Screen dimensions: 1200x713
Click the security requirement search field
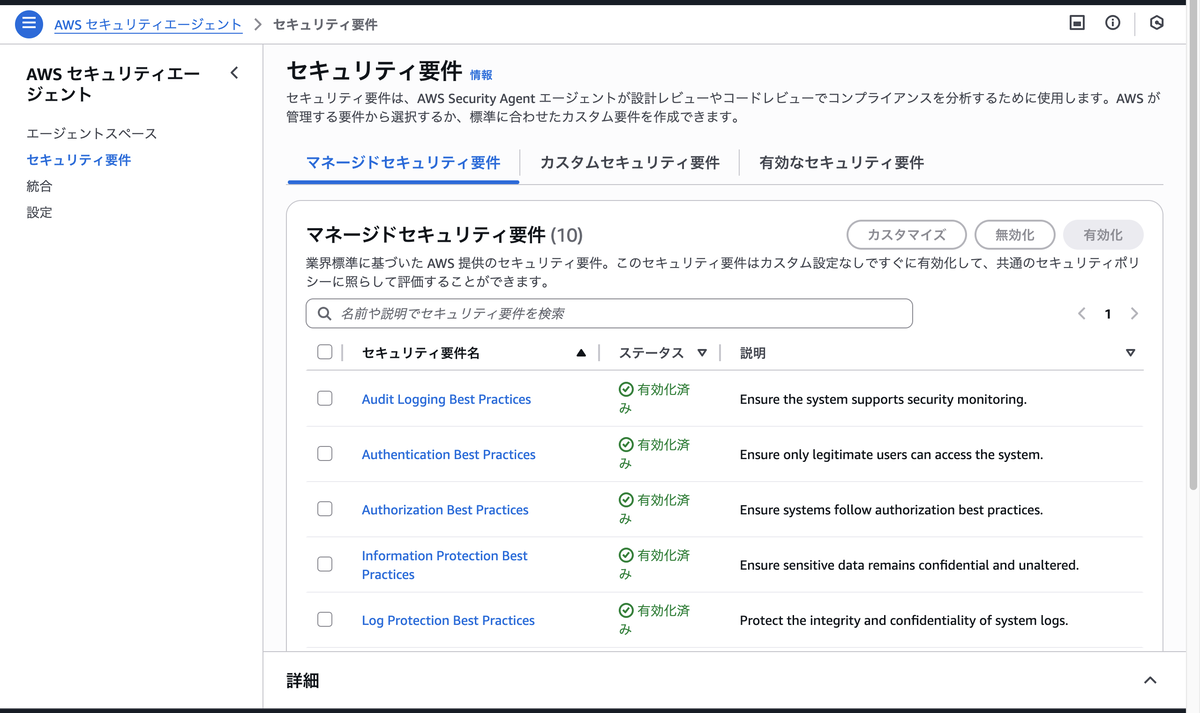point(609,313)
